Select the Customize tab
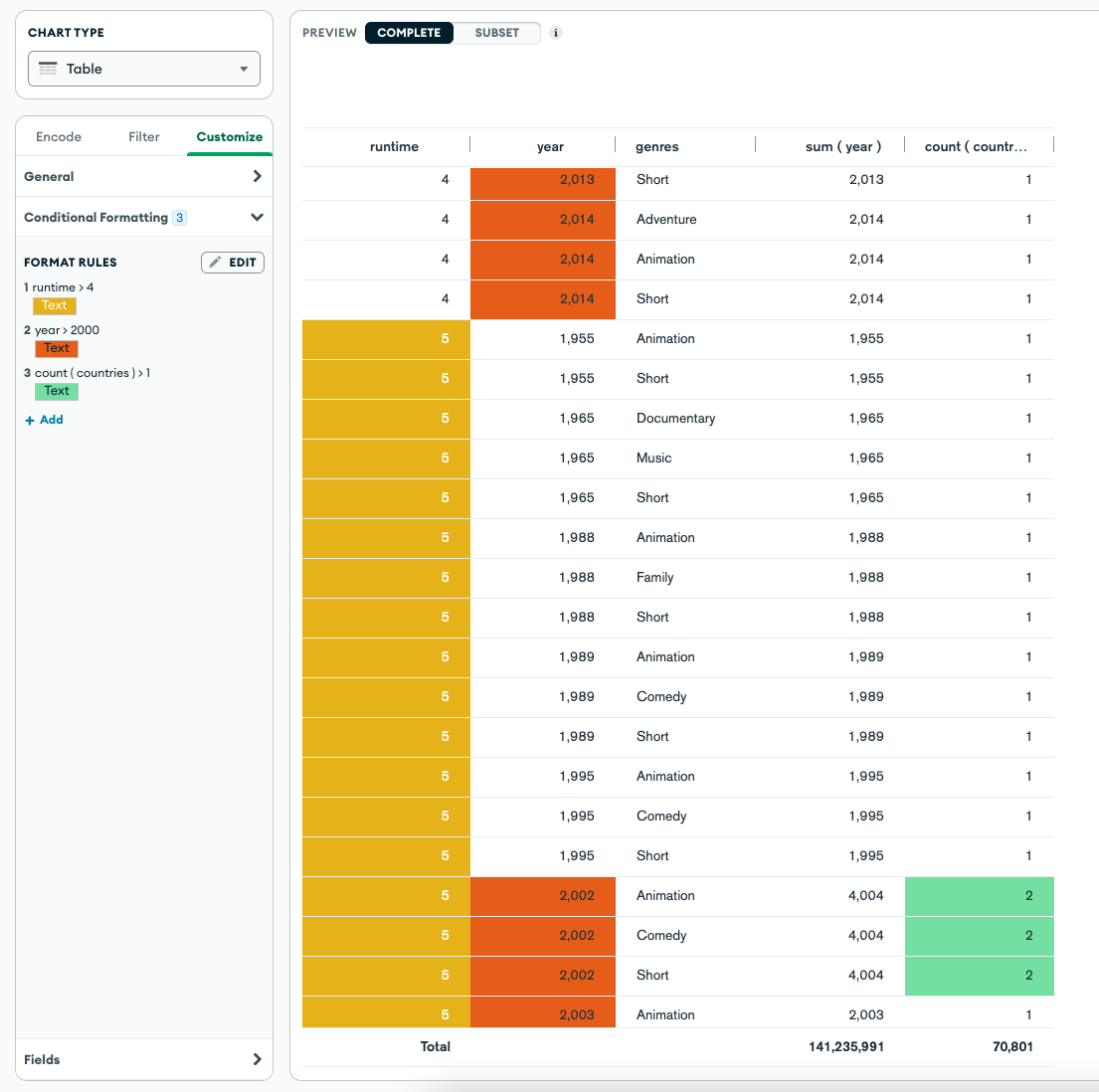 pos(230,137)
